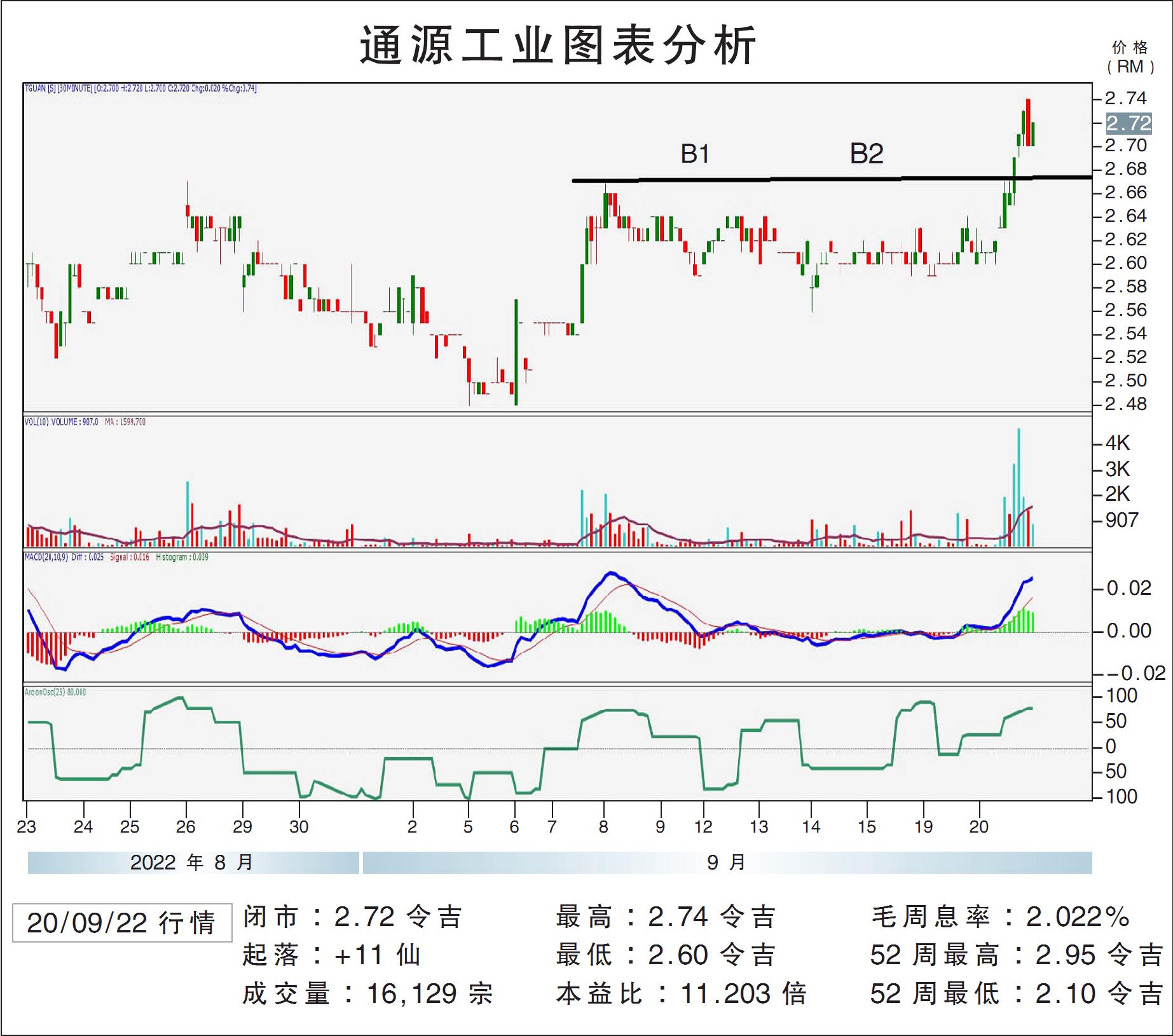Click the tallest volume bar on 20 September
Viewport: 1173px width, 1036px height.
[x=1019, y=487]
